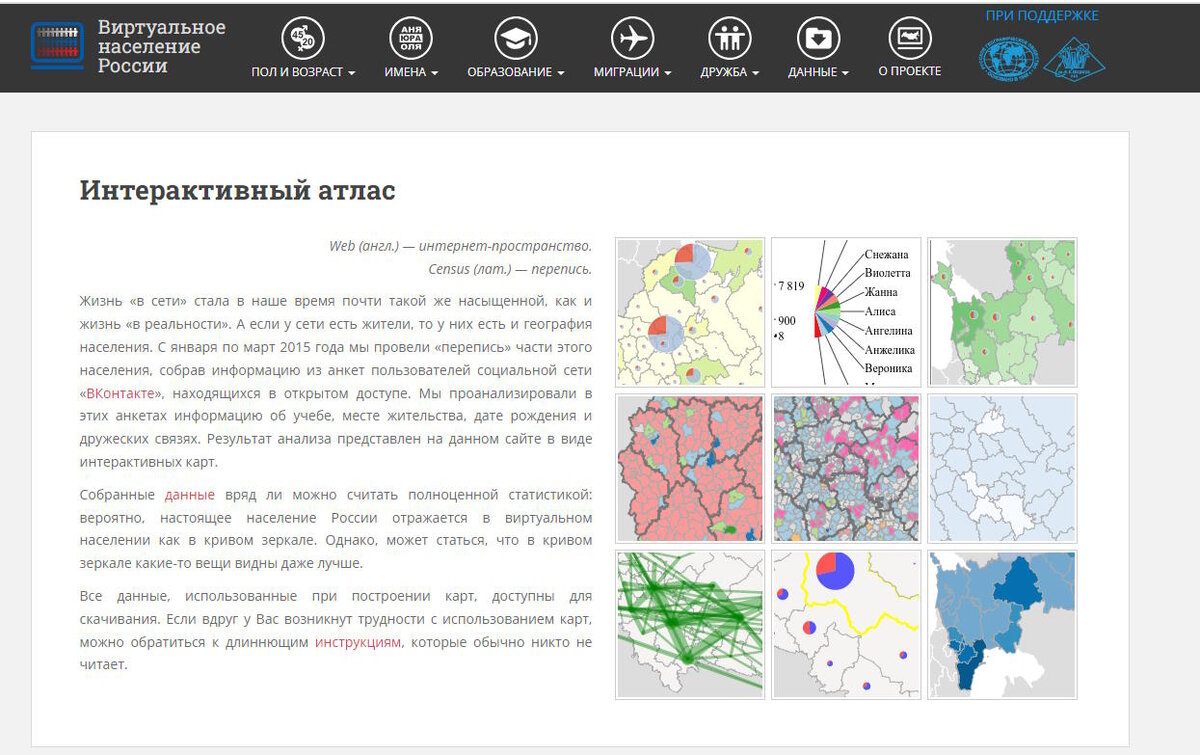Image resolution: width=1200 pixels, height=755 pixels.
Task: Open the ОБРАЗОВАНИЕ dropdown menu
Action: click(x=516, y=72)
